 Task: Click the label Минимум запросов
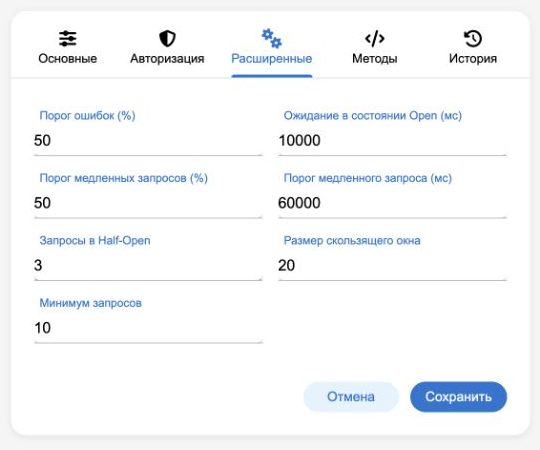click(x=91, y=303)
